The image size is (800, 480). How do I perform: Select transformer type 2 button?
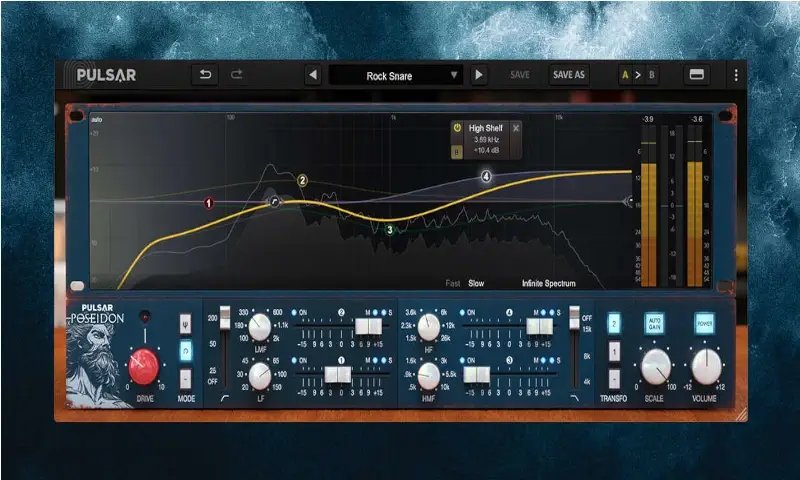pos(614,323)
